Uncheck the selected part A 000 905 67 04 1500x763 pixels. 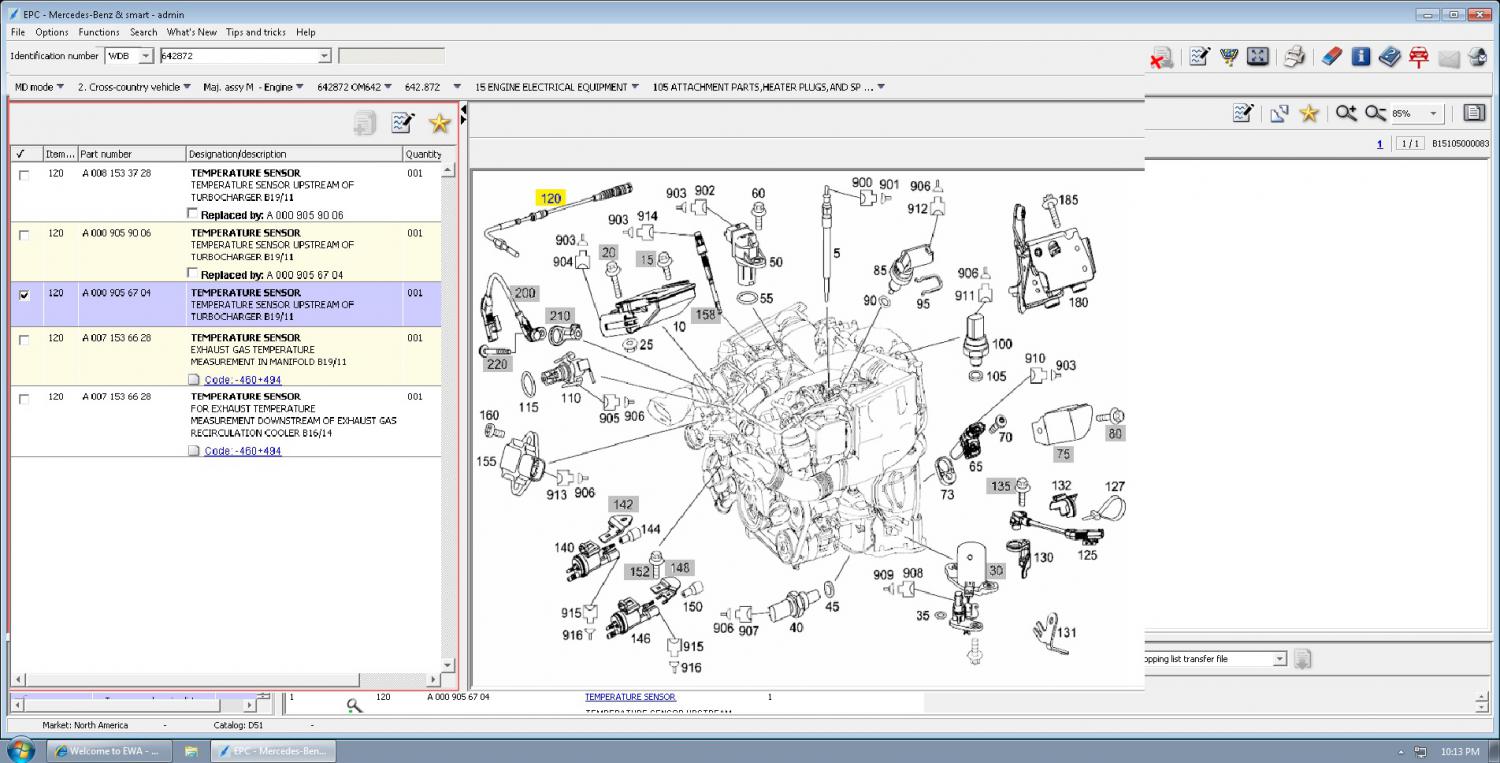(24, 295)
